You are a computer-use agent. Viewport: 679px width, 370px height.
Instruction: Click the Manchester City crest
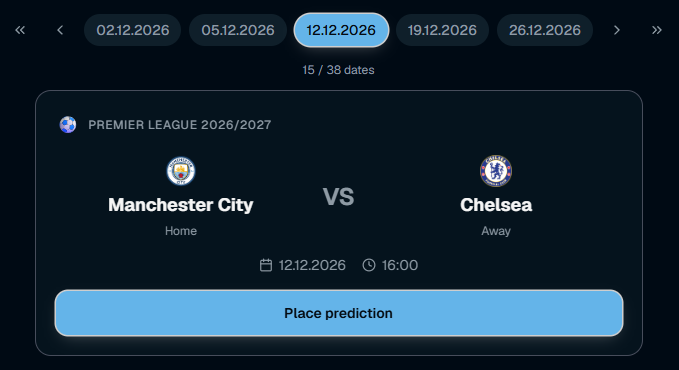(x=181, y=171)
